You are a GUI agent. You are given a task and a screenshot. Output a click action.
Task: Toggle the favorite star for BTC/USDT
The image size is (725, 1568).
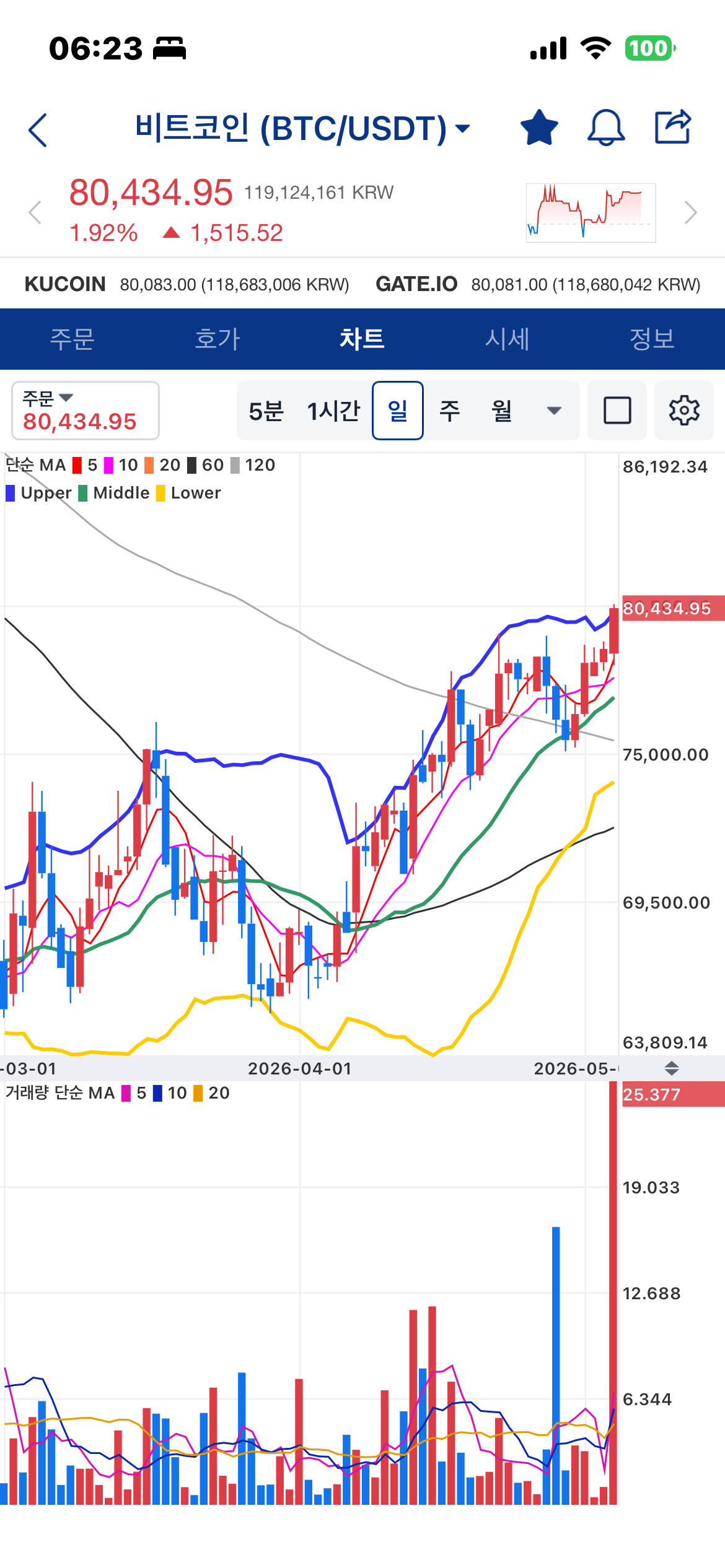539,128
